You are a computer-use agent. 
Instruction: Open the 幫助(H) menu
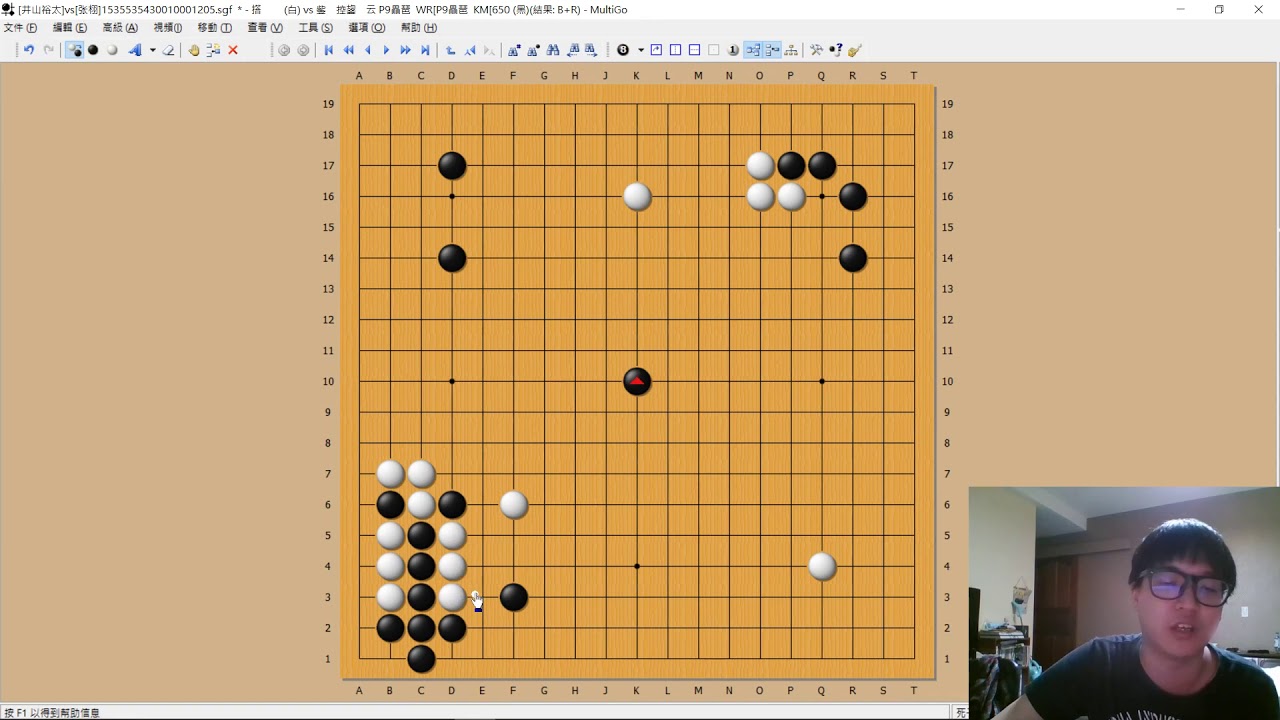[418, 28]
